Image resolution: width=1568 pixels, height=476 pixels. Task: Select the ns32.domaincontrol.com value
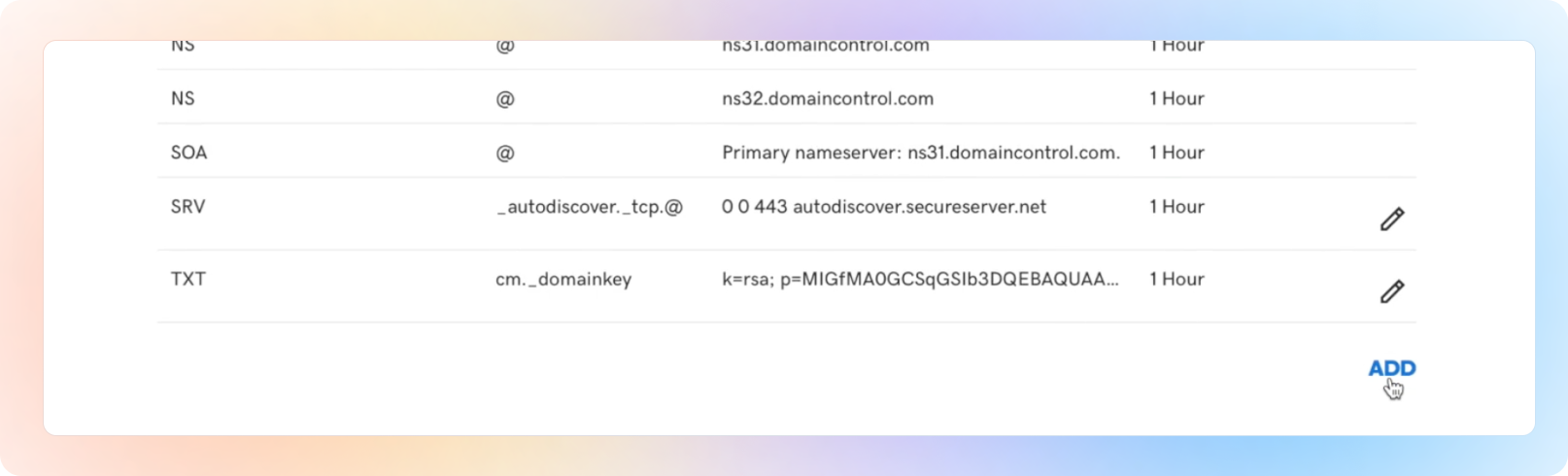828,98
